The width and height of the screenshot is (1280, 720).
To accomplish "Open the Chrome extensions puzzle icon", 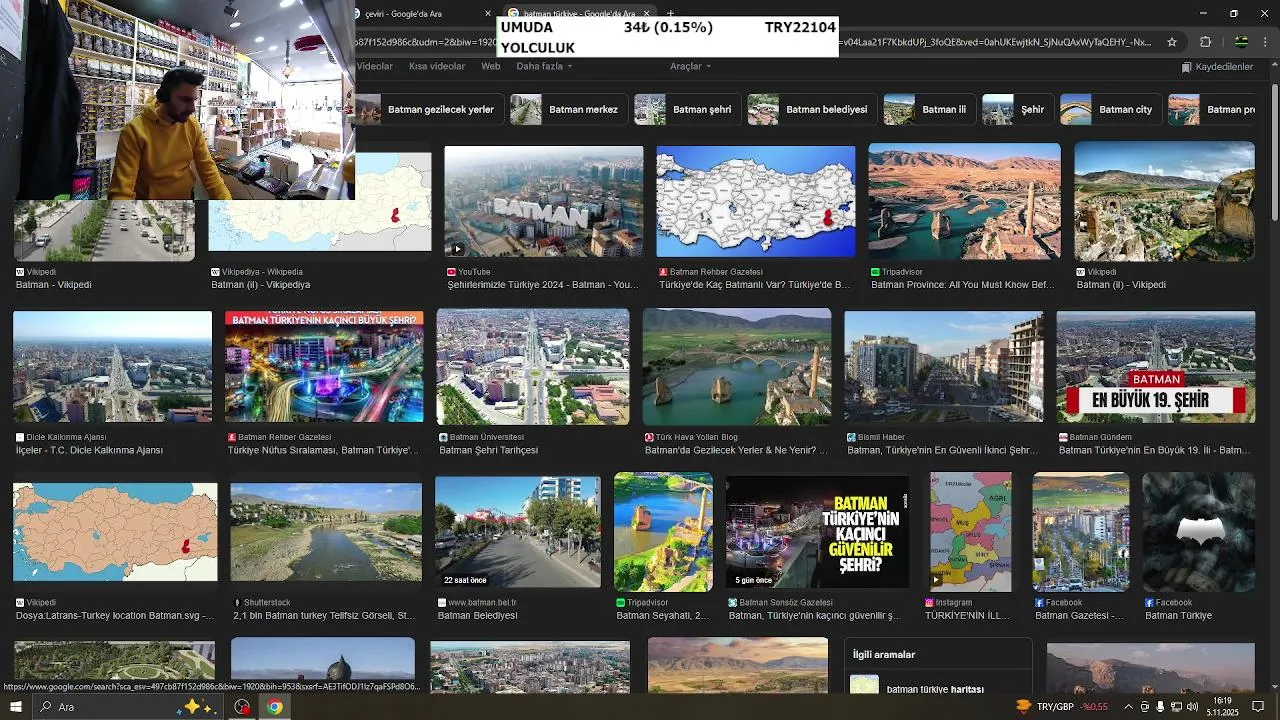I will click(1205, 42).
